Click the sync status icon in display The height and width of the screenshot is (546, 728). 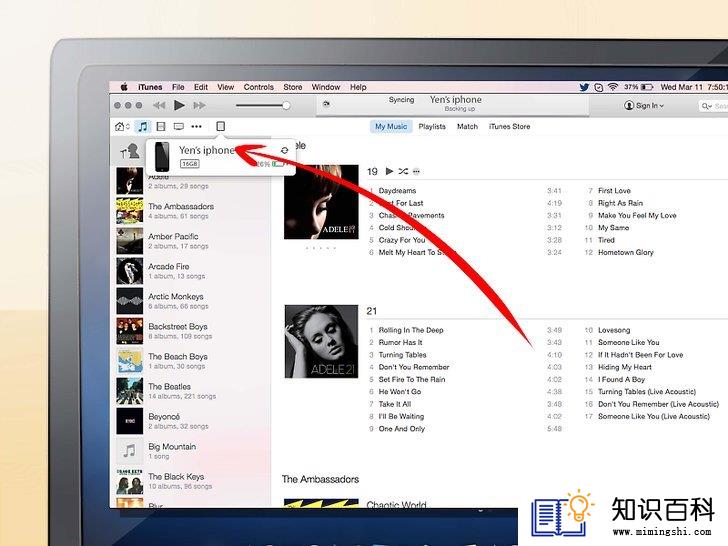click(326, 104)
